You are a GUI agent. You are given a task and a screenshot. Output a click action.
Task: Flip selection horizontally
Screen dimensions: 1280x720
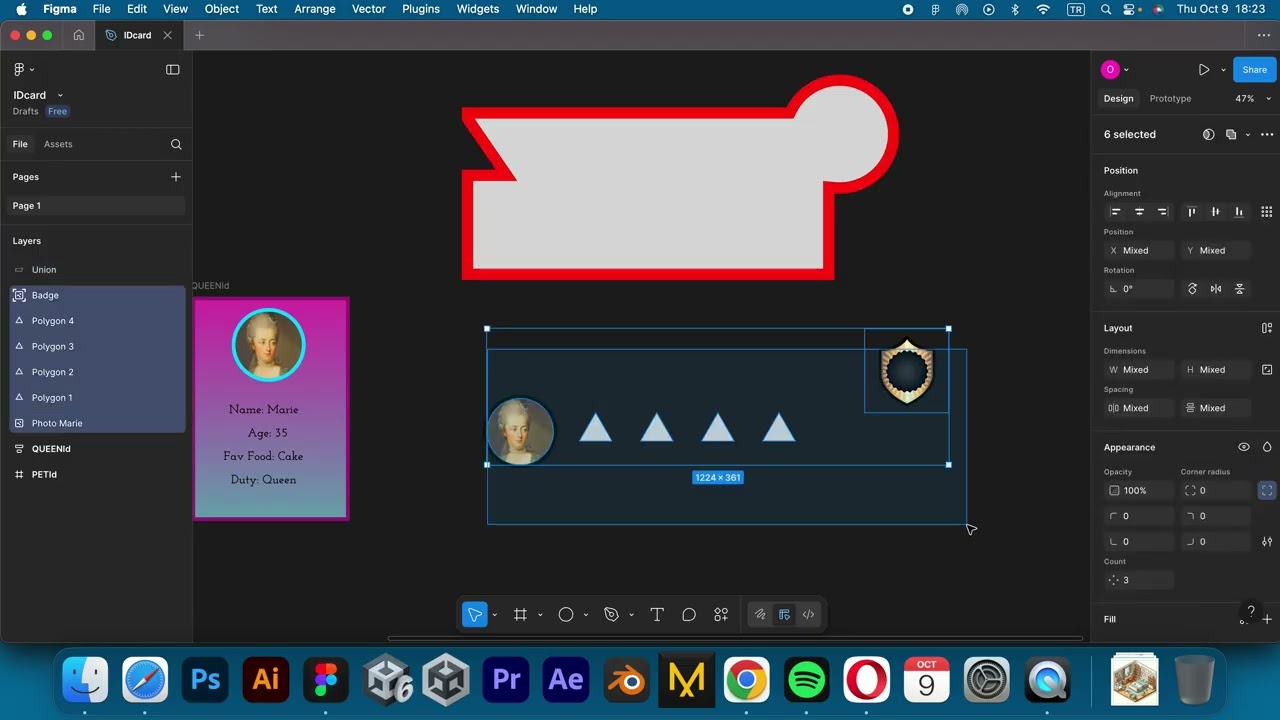tap(1216, 289)
